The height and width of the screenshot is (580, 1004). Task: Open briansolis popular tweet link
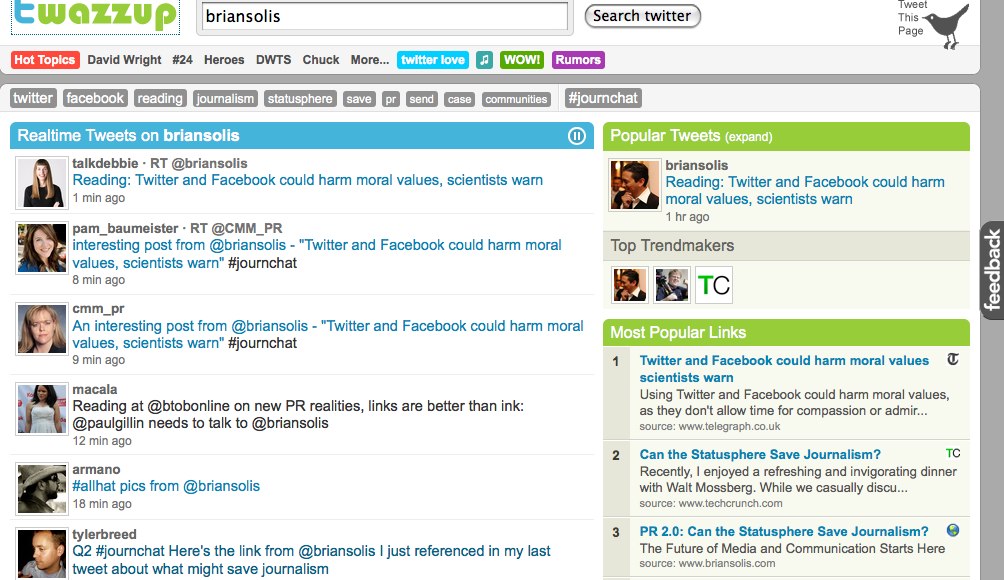pos(805,191)
